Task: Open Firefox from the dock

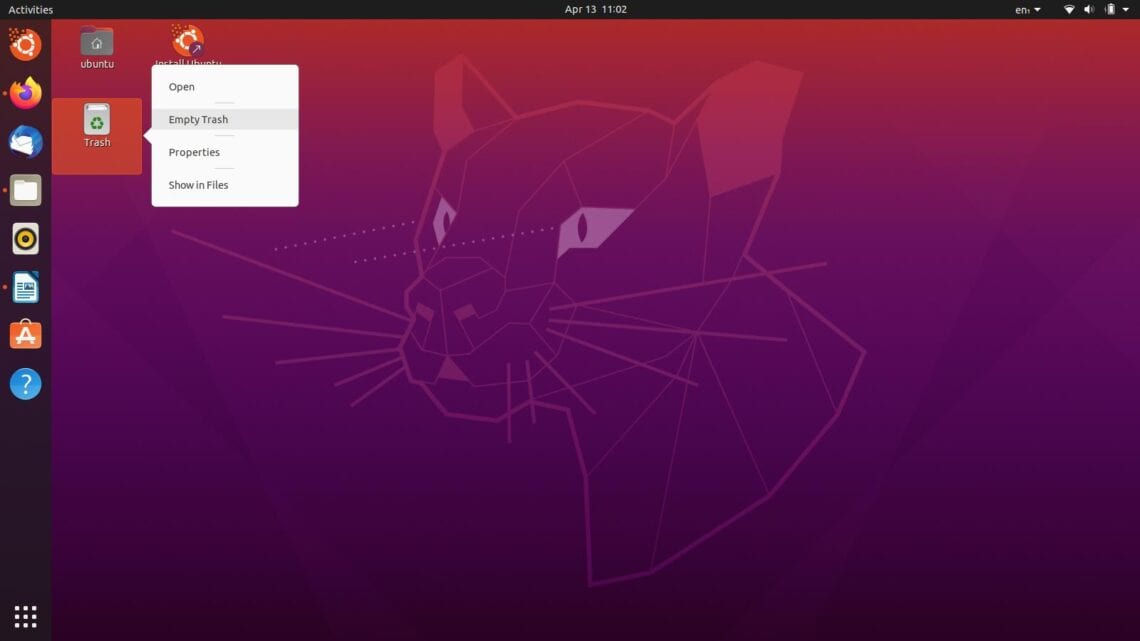Action: coord(24,93)
